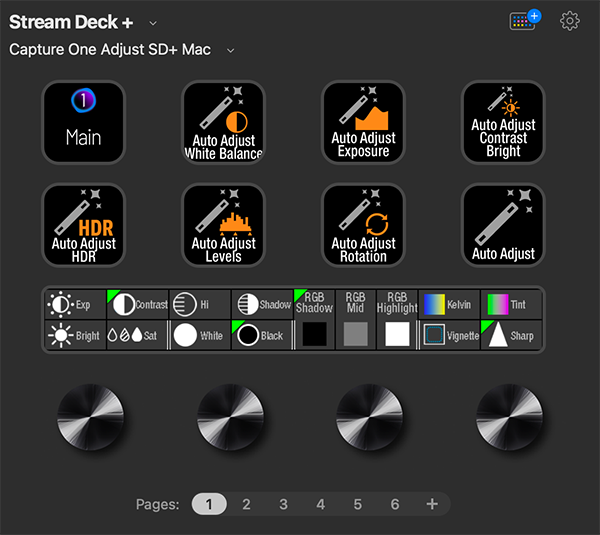The width and height of the screenshot is (600, 535).
Task: Click the Hi highlight touch strip item
Action: point(200,305)
